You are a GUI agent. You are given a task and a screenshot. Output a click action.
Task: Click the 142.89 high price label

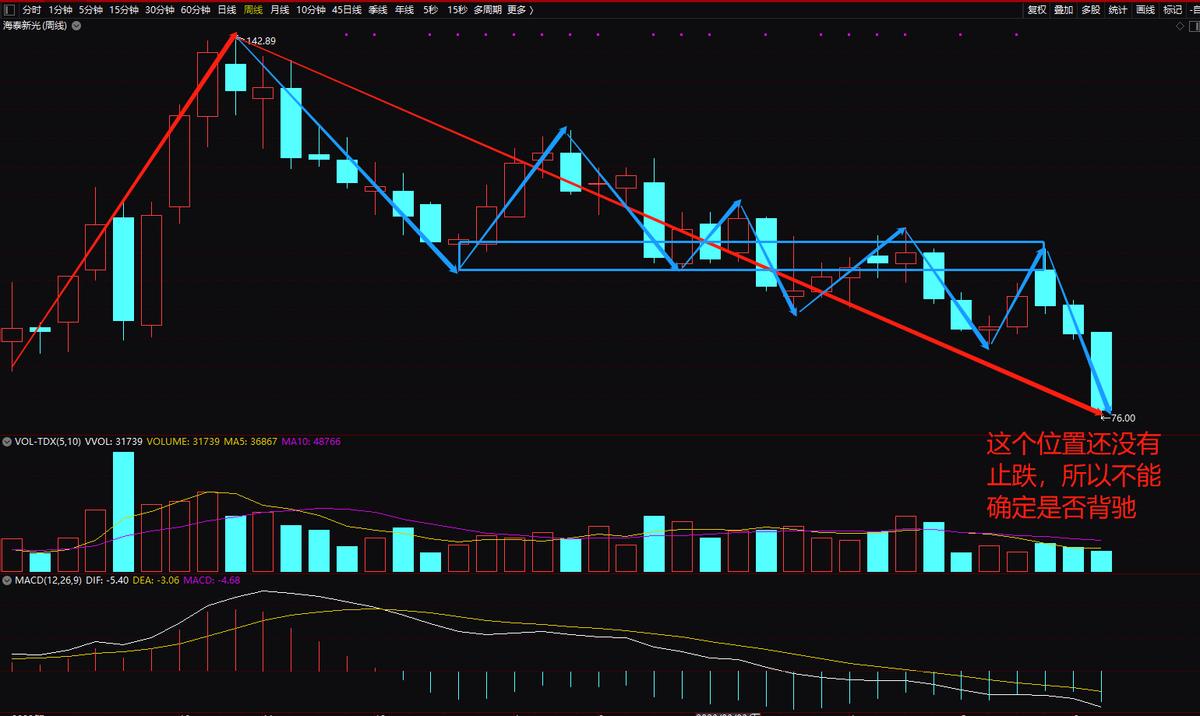[261, 41]
